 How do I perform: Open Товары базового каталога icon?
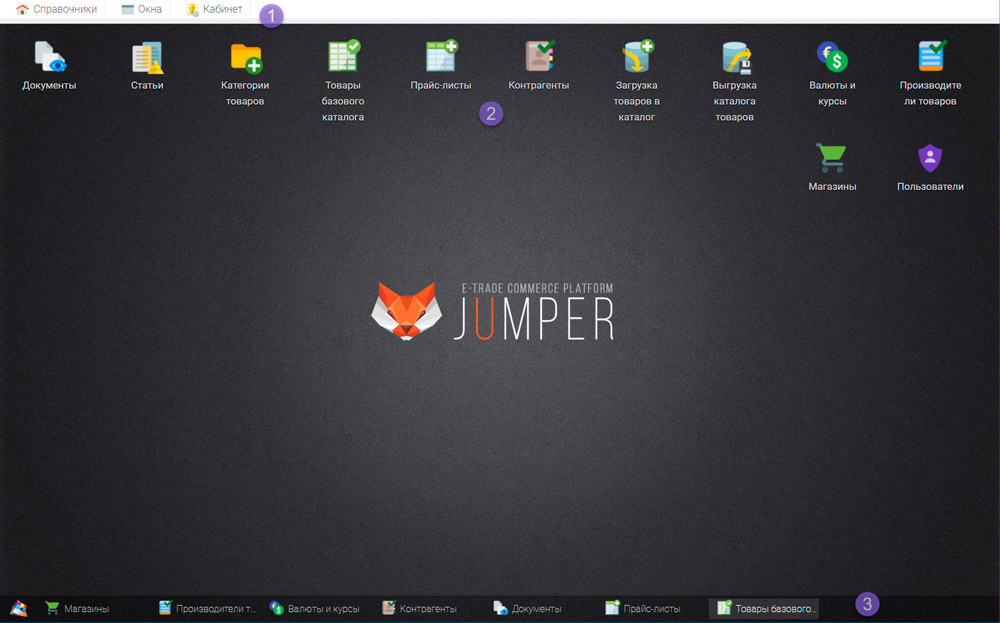pos(343,57)
